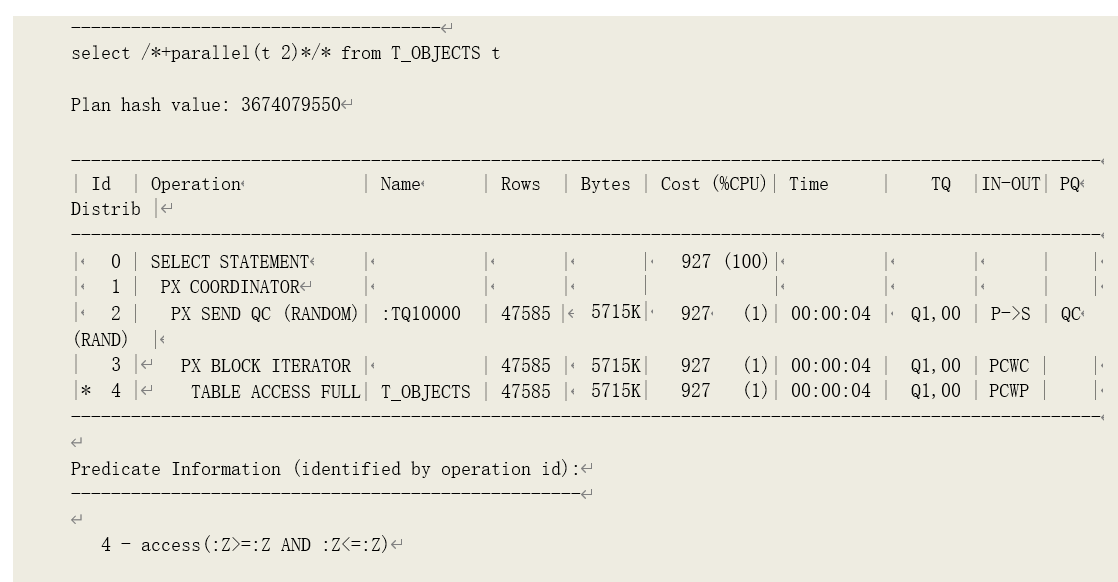Click the Rows column header
1118x582 pixels.
(520, 185)
